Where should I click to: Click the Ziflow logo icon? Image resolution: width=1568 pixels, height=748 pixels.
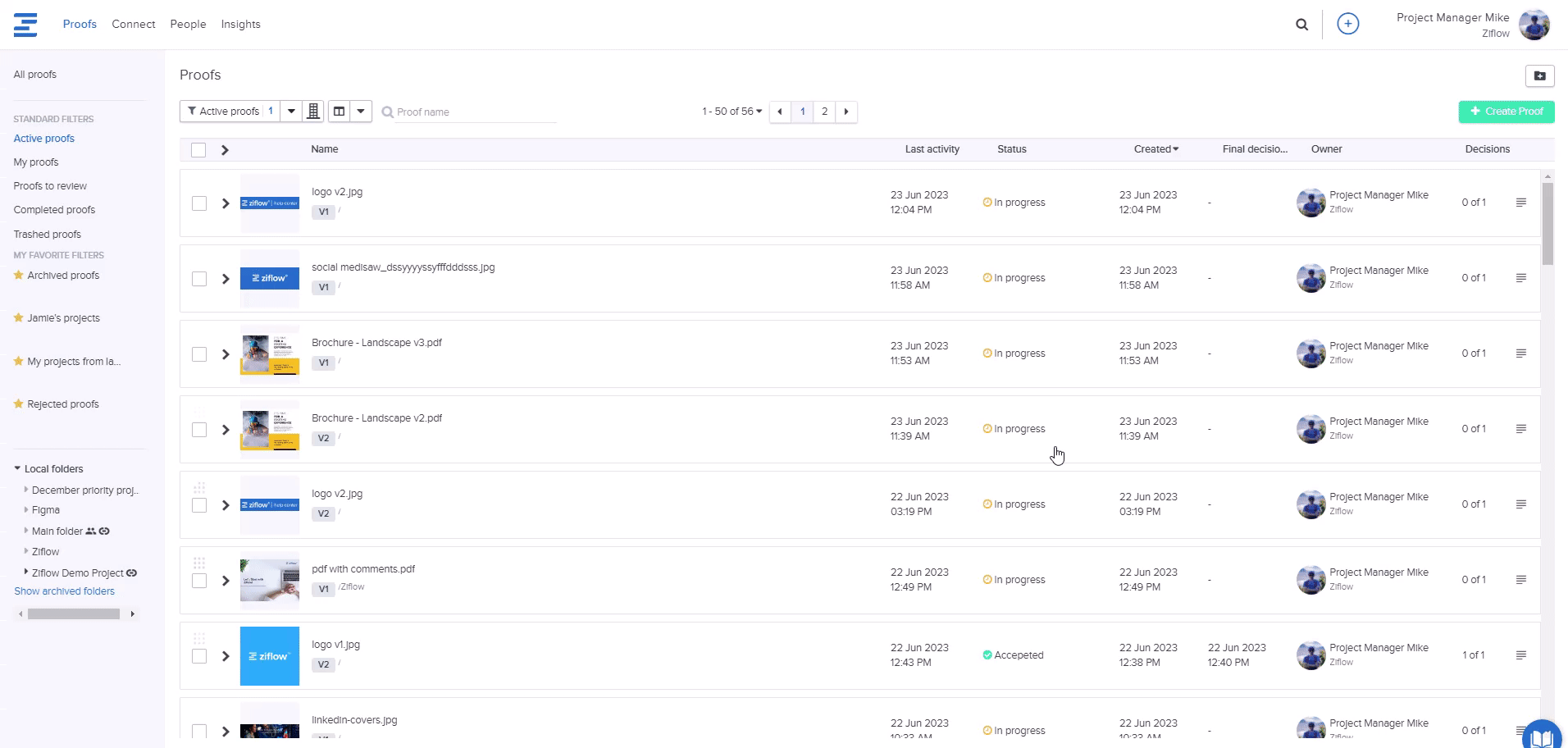point(25,25)
